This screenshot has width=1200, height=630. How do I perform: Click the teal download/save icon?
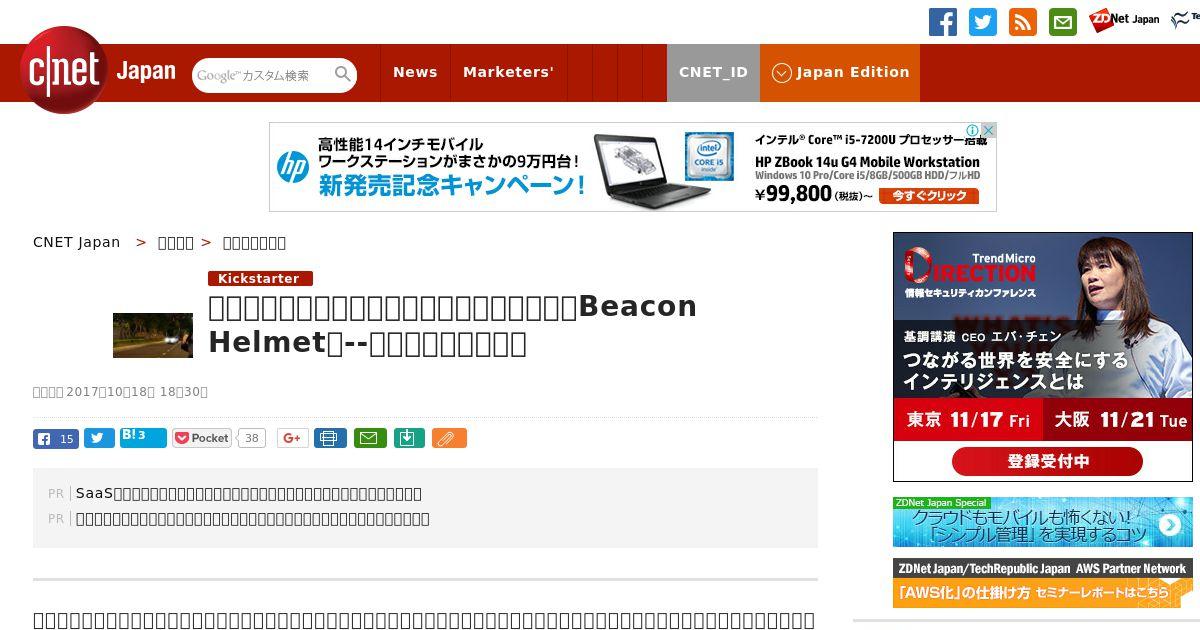[409, 438]
